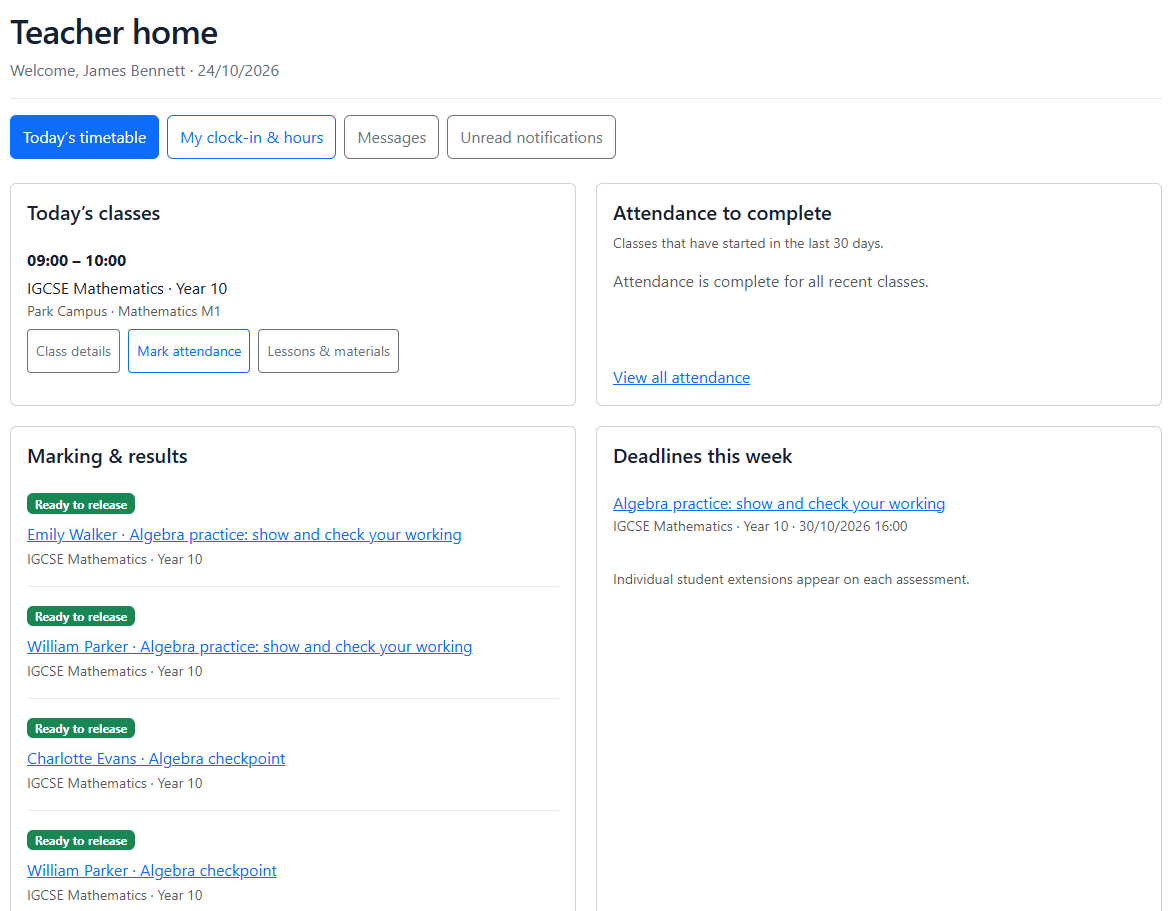Viewport: 1172px width, 911px height.
Task: Click Ready to release badge above Charlotte Evans
Action: click(x=81, y=729)
